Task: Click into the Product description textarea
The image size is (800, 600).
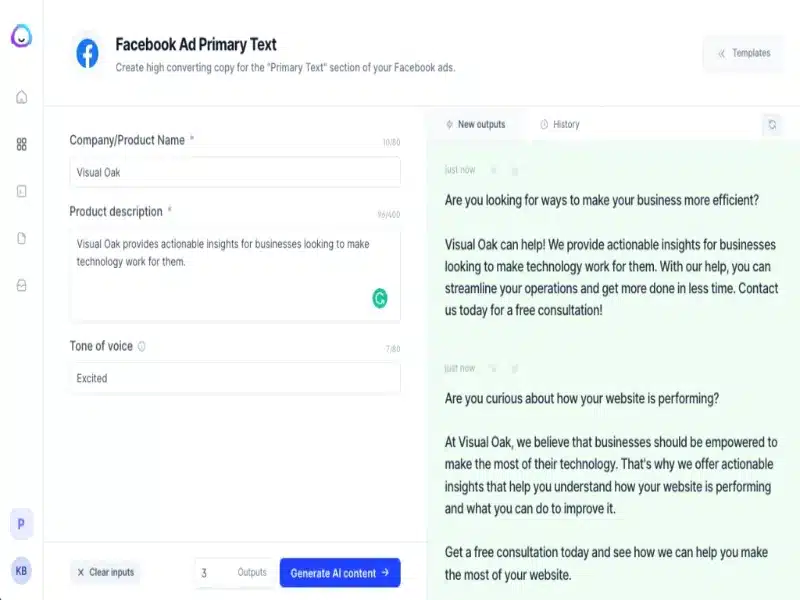Action: 235,276
